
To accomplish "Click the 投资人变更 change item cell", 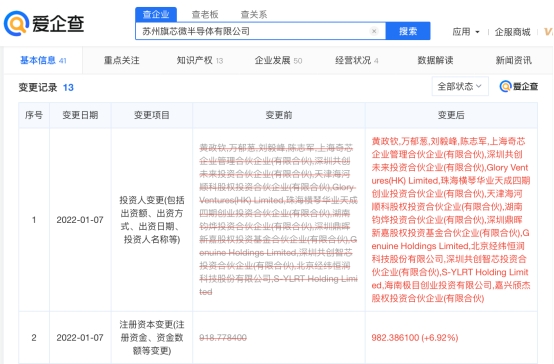I will pyautogui.click(x=152, y=220).
